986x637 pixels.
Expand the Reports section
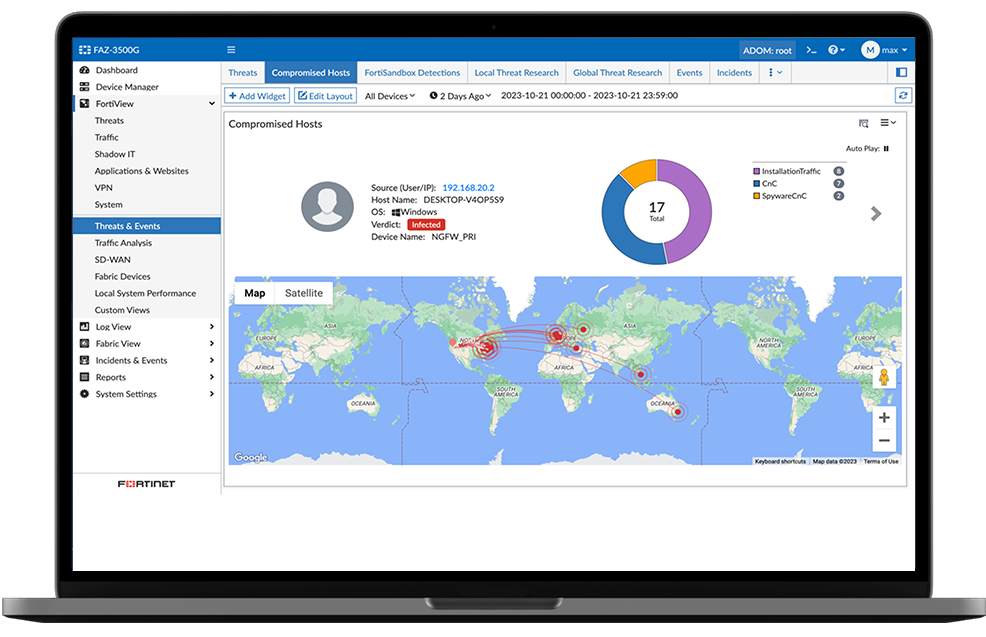pyautogui.click(x=211, y=377)
